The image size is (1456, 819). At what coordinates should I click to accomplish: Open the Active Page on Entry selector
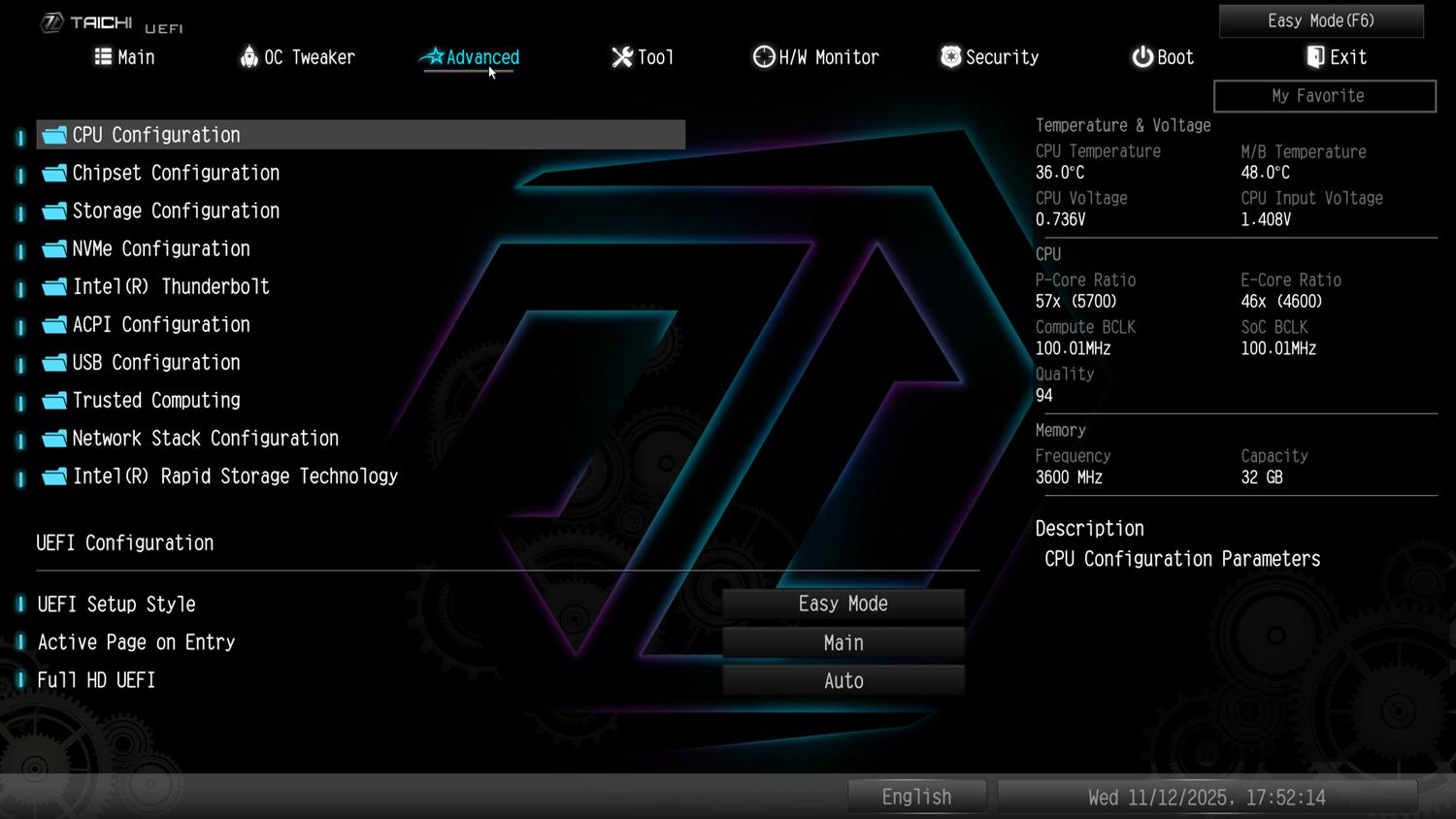point(843,642)
